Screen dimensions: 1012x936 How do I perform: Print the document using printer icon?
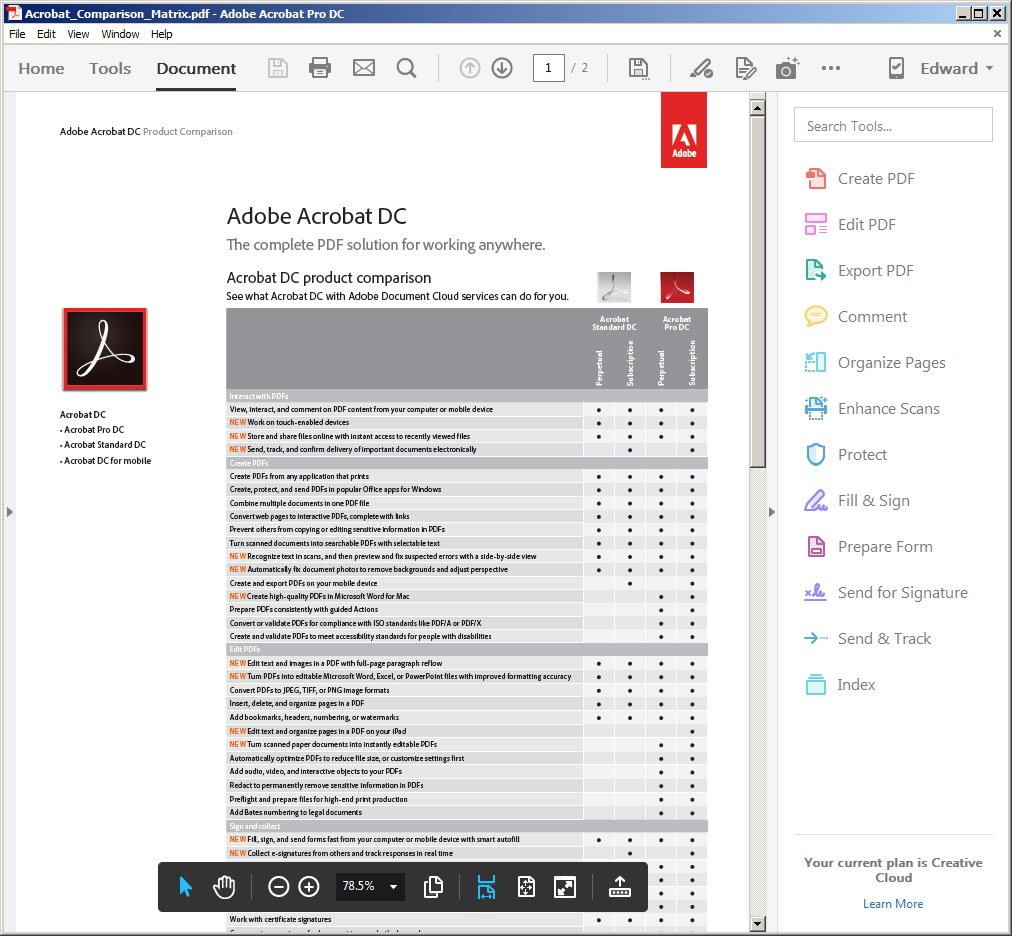[x=319, y=68]
